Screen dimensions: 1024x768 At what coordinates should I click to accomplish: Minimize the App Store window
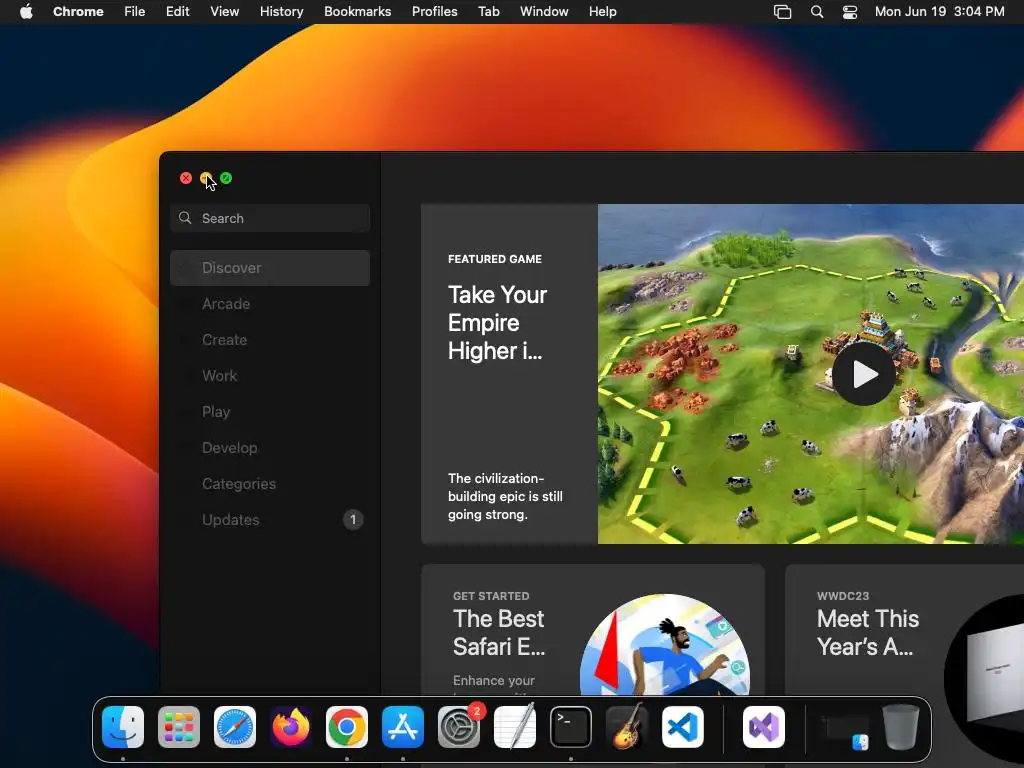tap(206, 178)
